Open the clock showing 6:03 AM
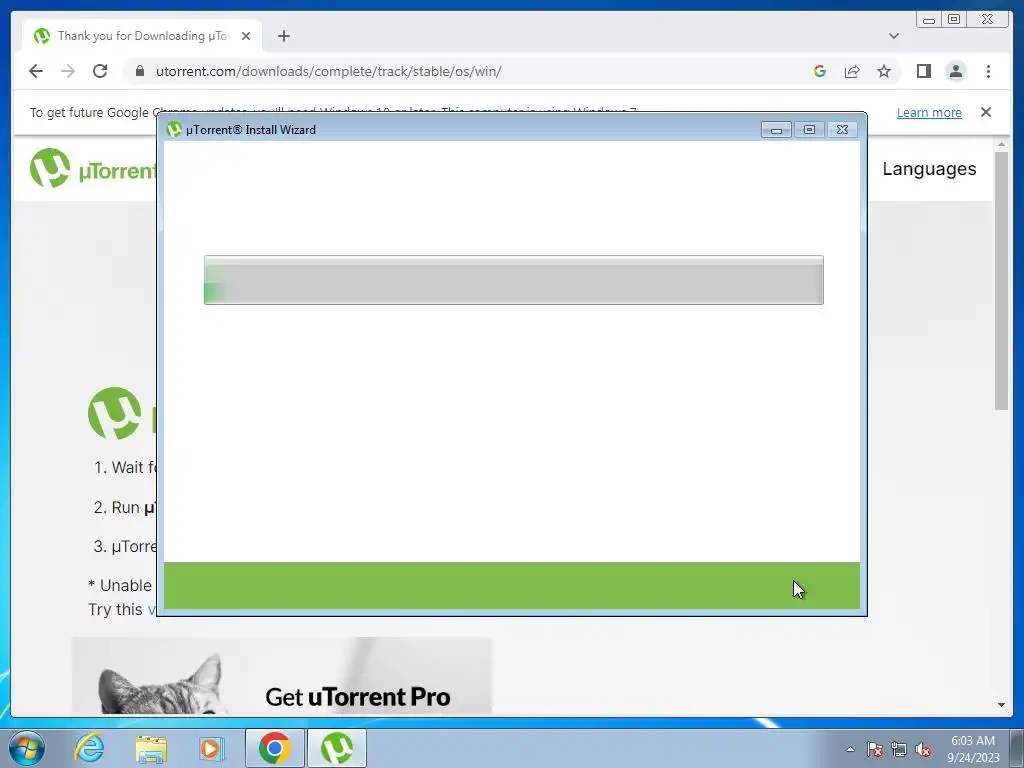Screen dimensions: 1024x768 tap(973, 748)
